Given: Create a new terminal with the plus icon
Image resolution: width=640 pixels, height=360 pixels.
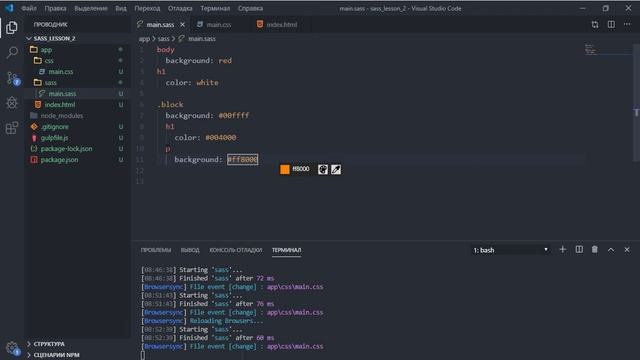Looking at the screenshot, I should coord(562,249).
